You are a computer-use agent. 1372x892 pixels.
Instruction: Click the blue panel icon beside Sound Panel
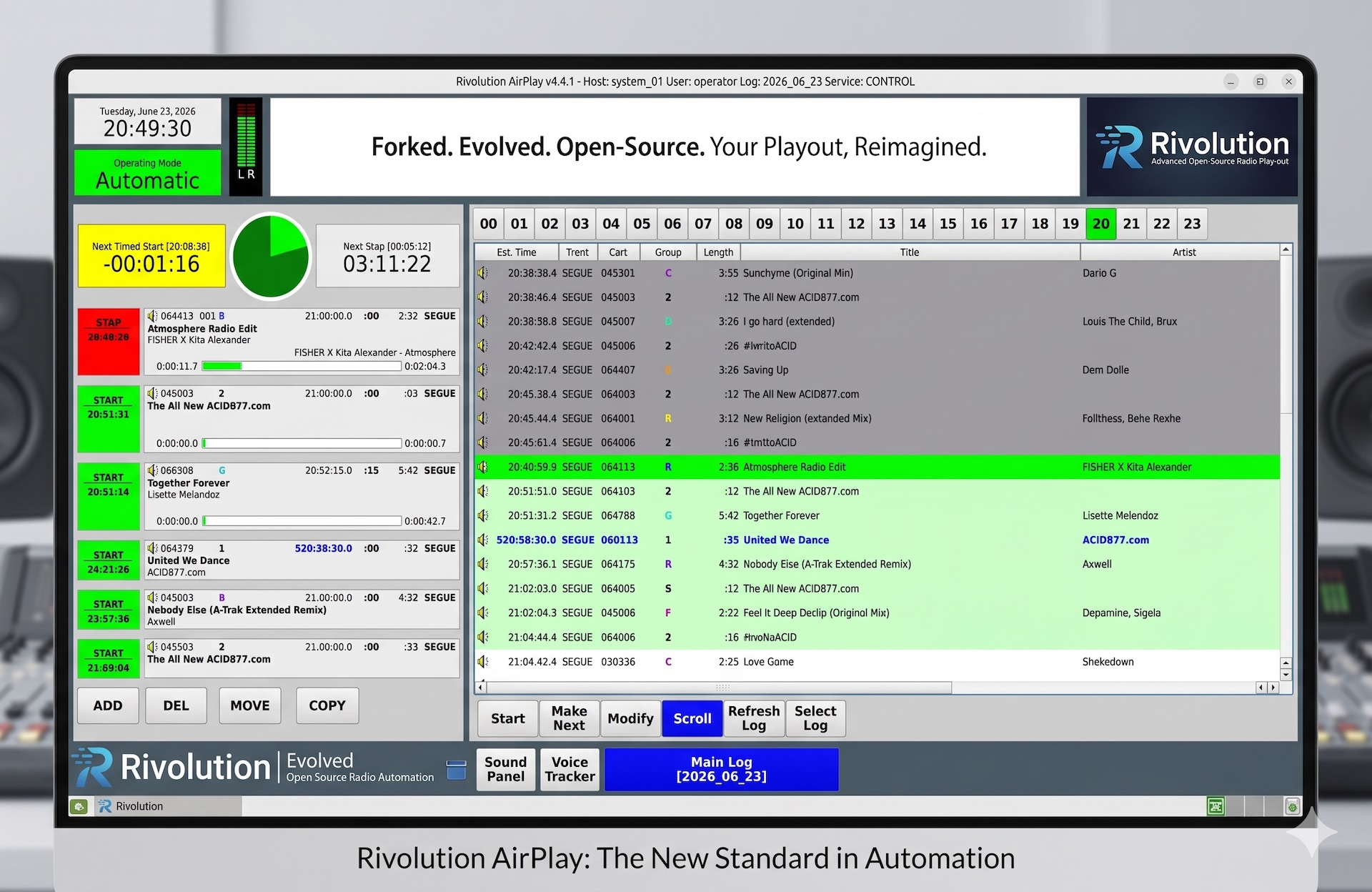[x=456, y=770]
